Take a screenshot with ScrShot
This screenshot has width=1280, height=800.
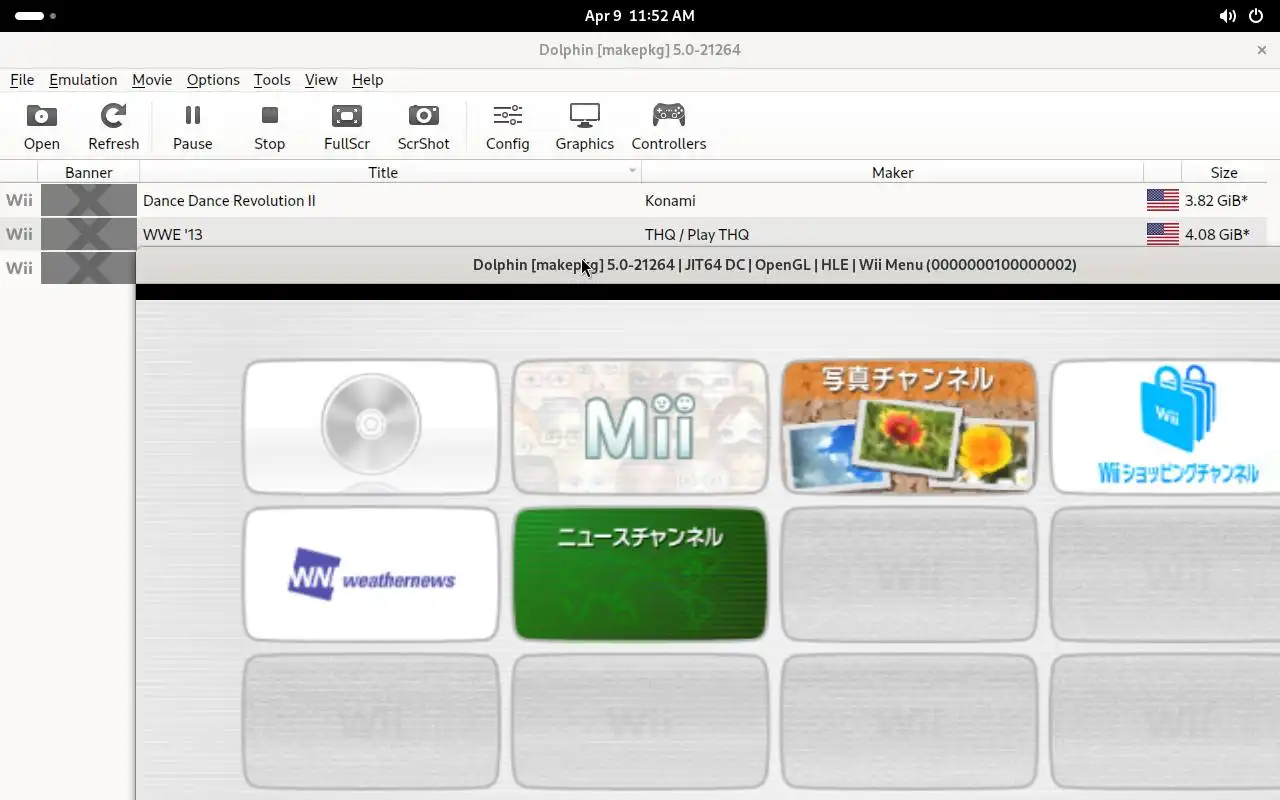[x=423, y=127]
